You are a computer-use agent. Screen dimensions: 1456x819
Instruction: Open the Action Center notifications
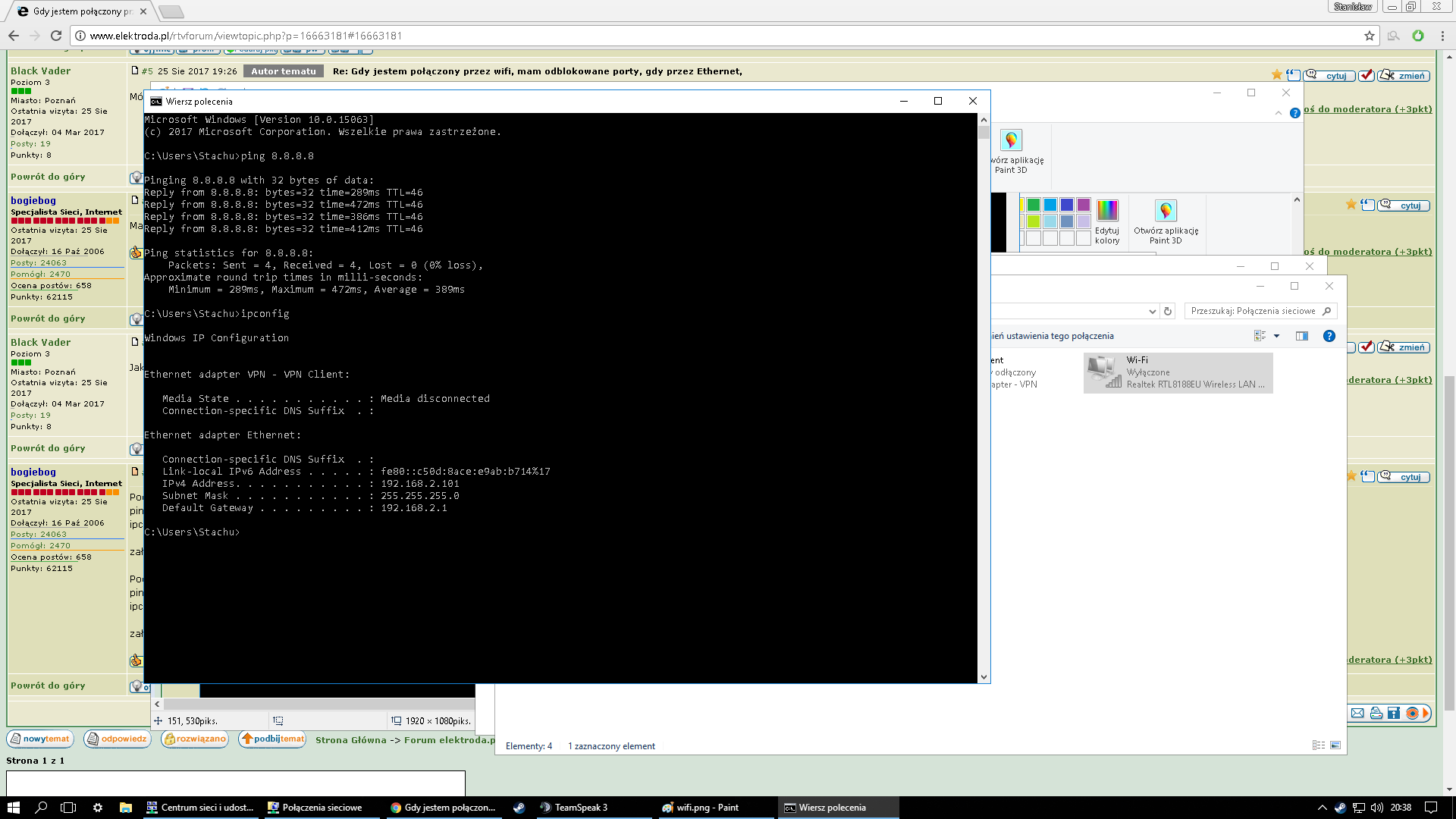[1430, 808]
